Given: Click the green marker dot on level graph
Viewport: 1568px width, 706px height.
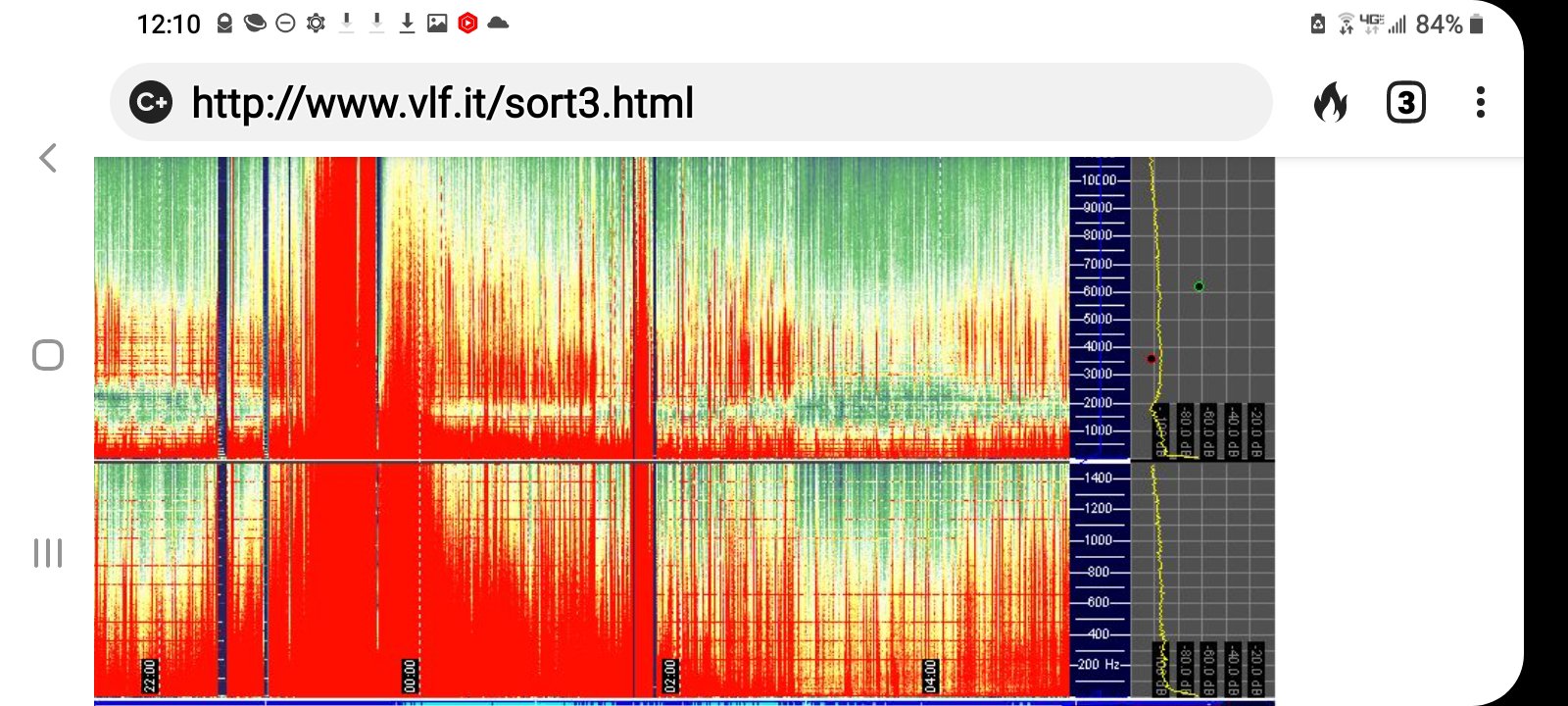Looking at the screenshot, I should (x=1199, y=286).
